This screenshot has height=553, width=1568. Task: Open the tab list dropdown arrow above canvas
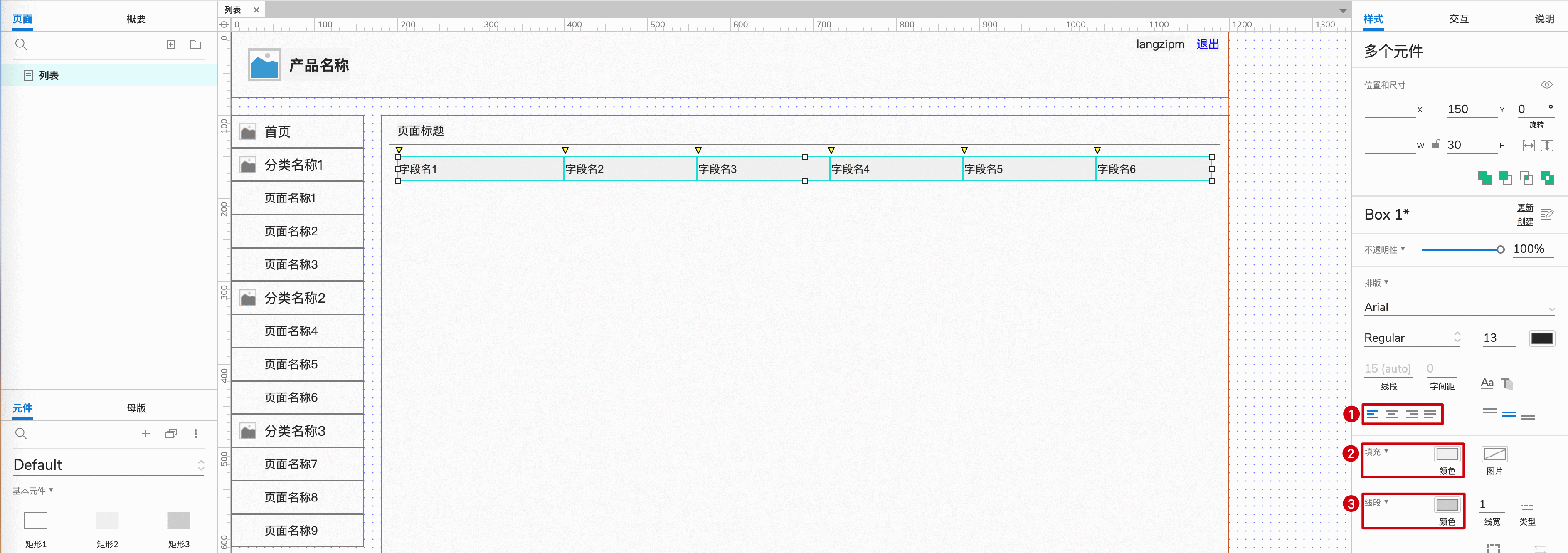pyautogui.click(x=1343, y=10)
